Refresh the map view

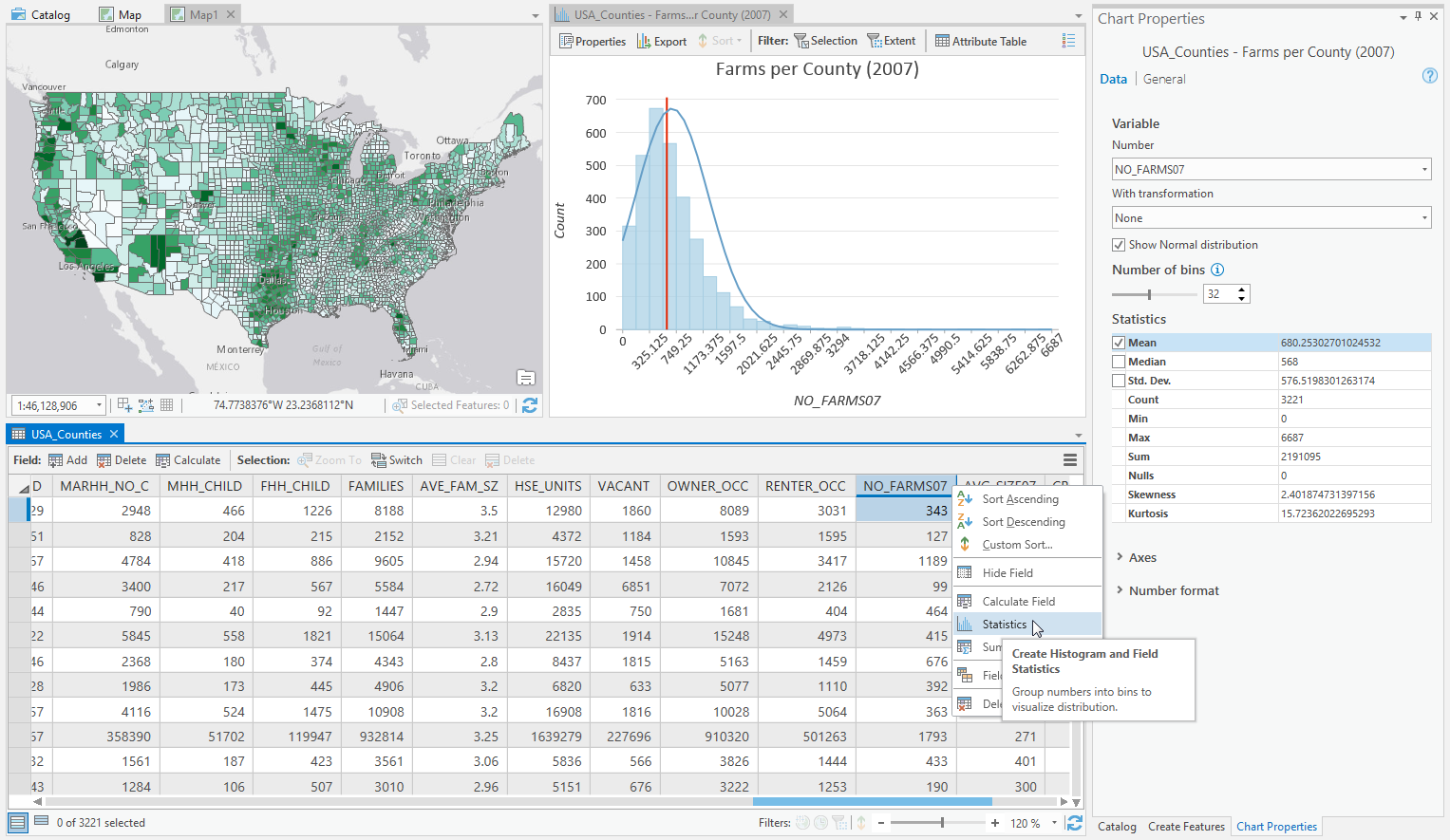[x=530, y=405]
